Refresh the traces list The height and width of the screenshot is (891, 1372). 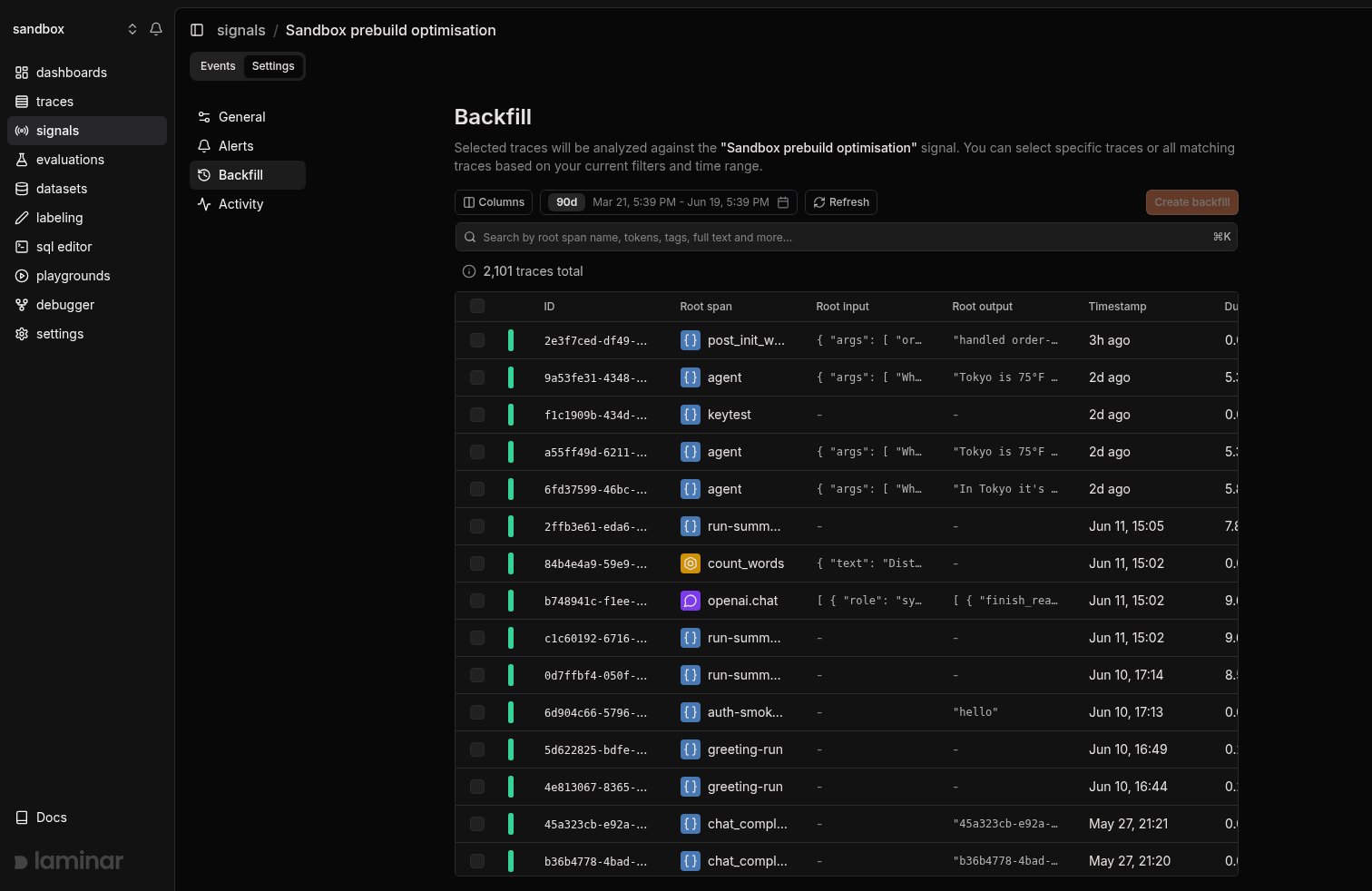coord(841,202)
